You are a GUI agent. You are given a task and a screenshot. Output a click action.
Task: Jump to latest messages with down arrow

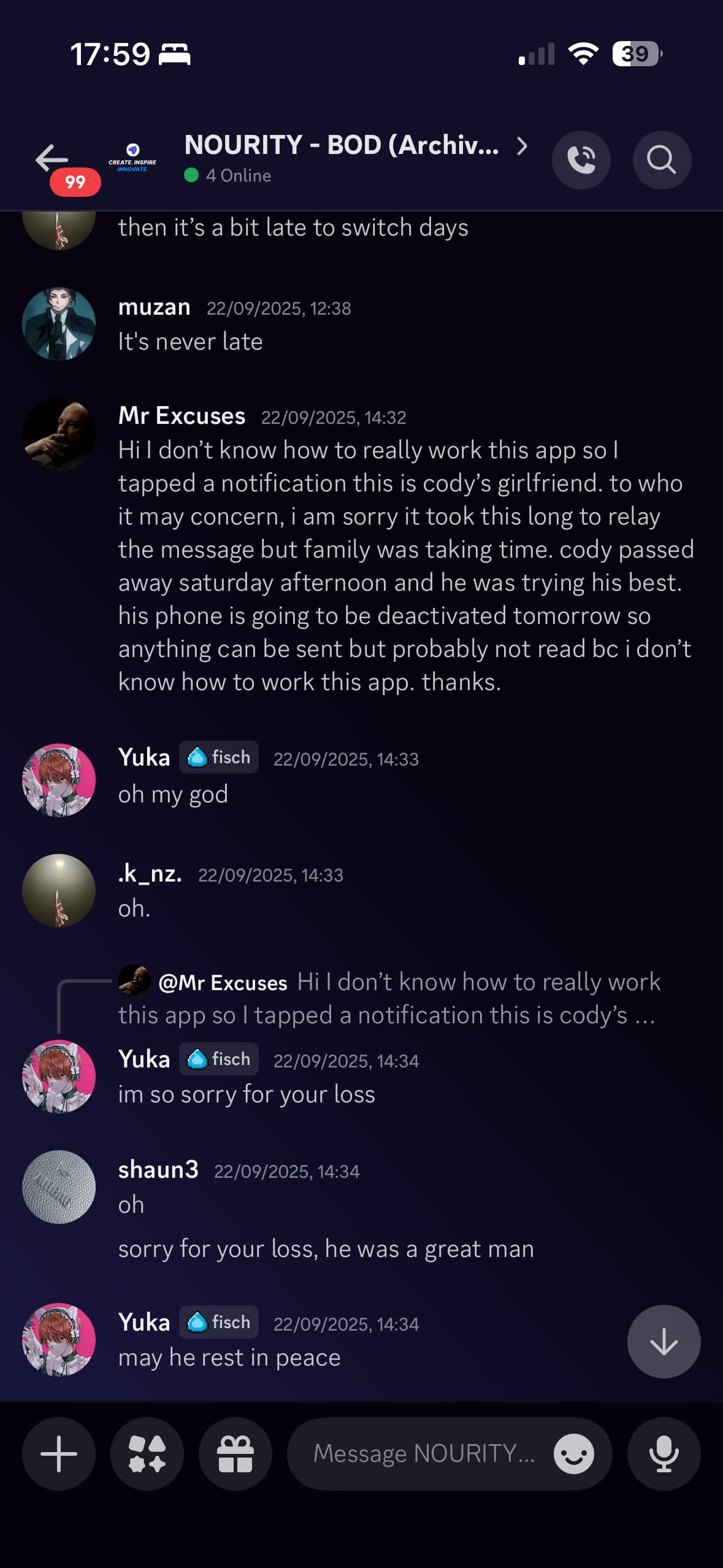(664, 1342)
